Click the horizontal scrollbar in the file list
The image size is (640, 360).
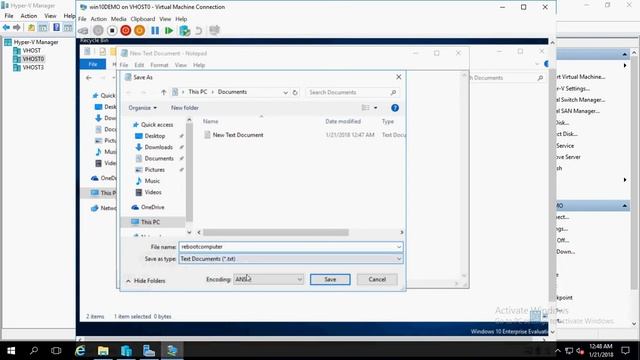276,232
